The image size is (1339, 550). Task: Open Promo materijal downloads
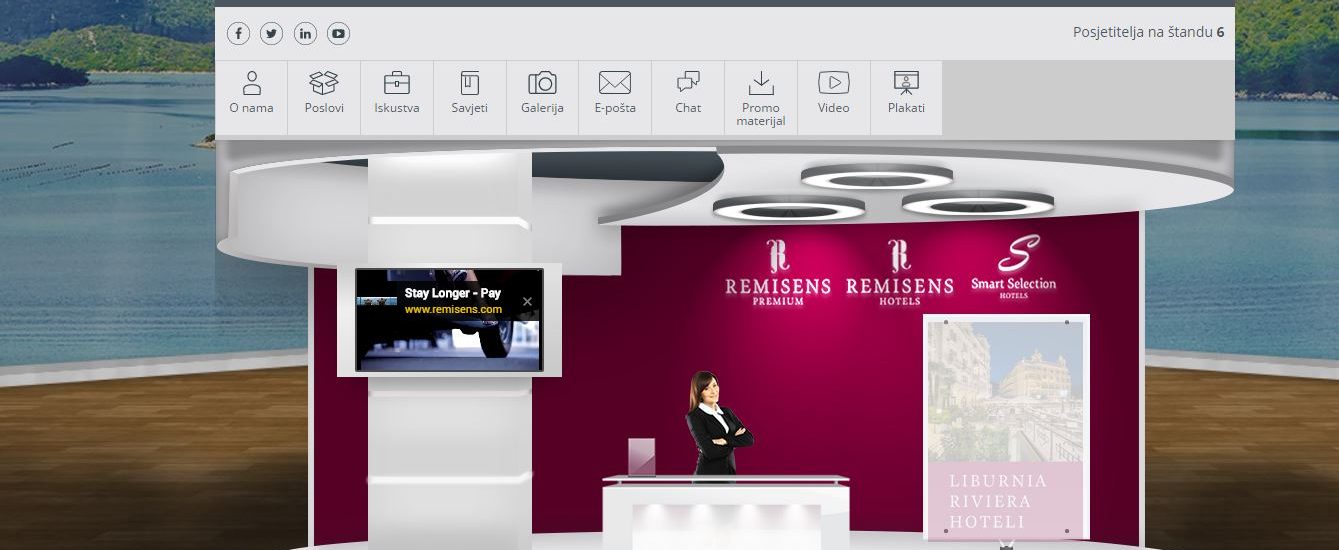tap(761, 97)
